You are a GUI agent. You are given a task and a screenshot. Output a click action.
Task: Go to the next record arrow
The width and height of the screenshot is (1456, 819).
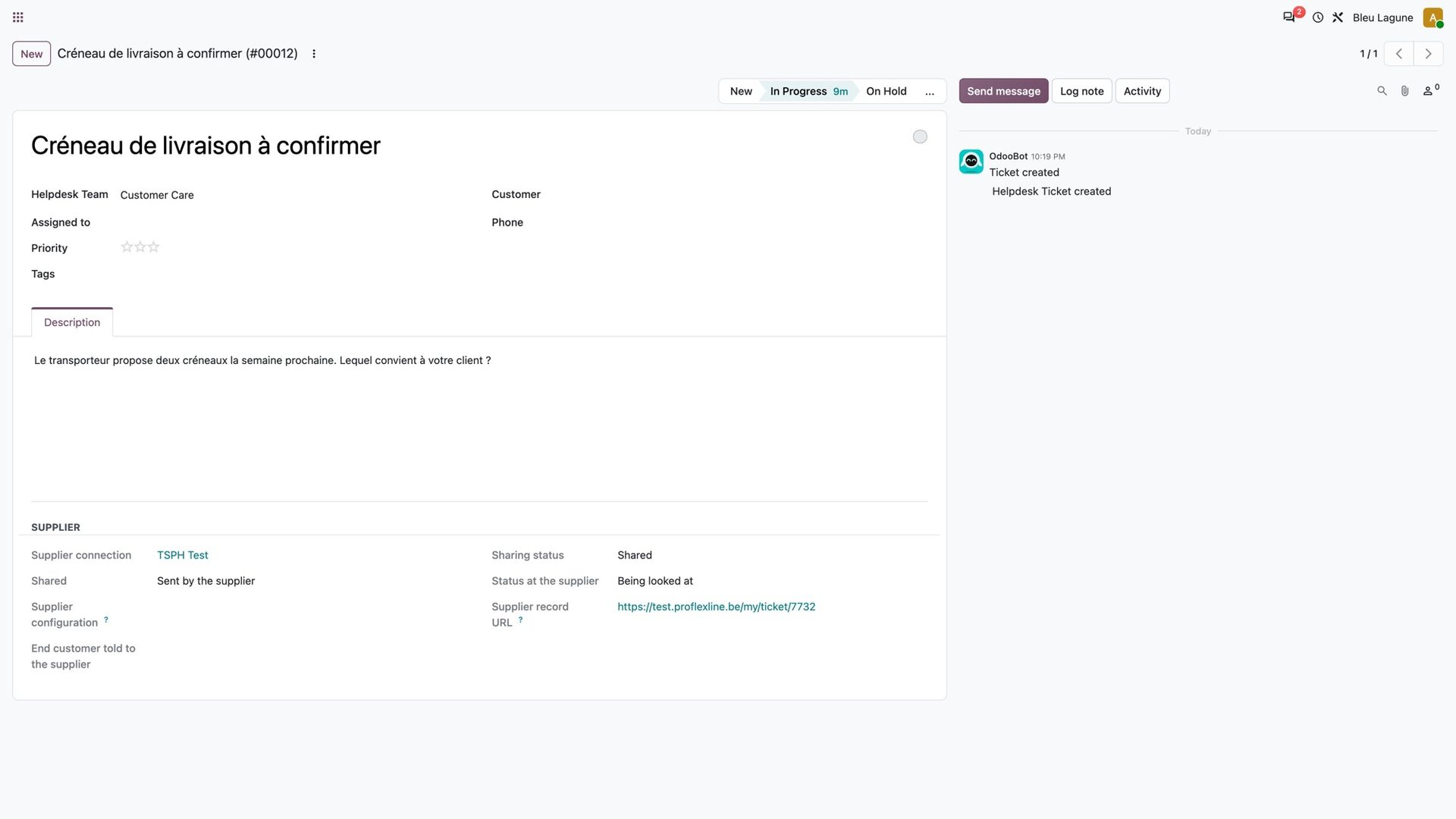click(x=1429, y=54)
